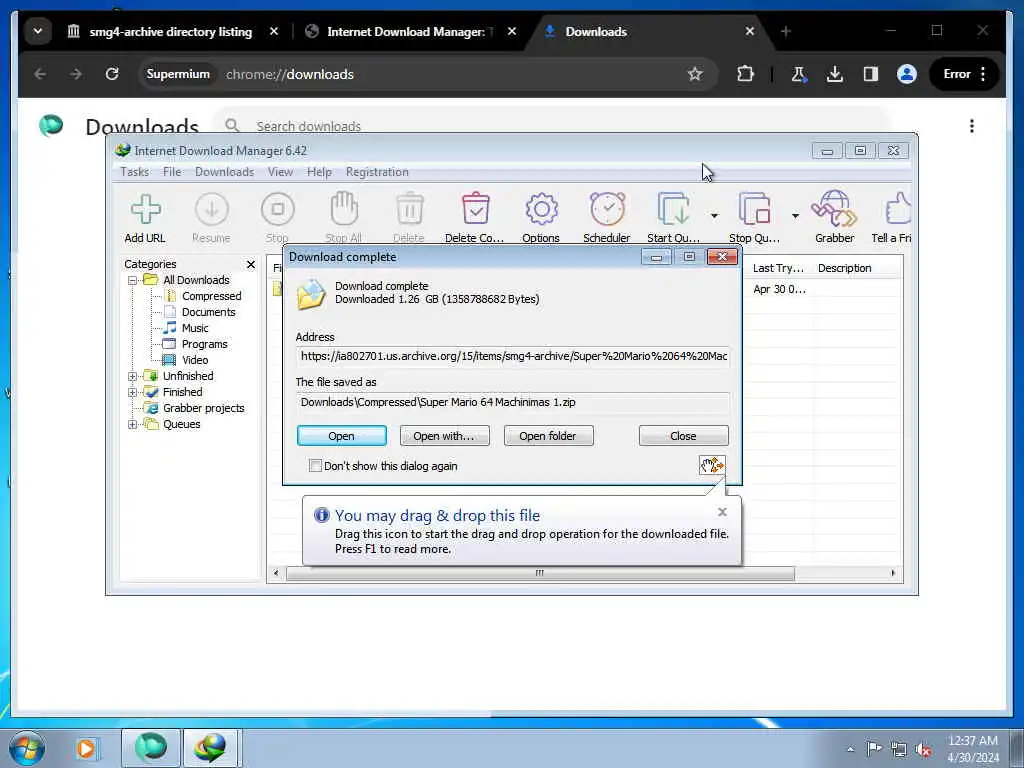
Task: Open the Downloads menu in IDM
Action: click(225, 172)
